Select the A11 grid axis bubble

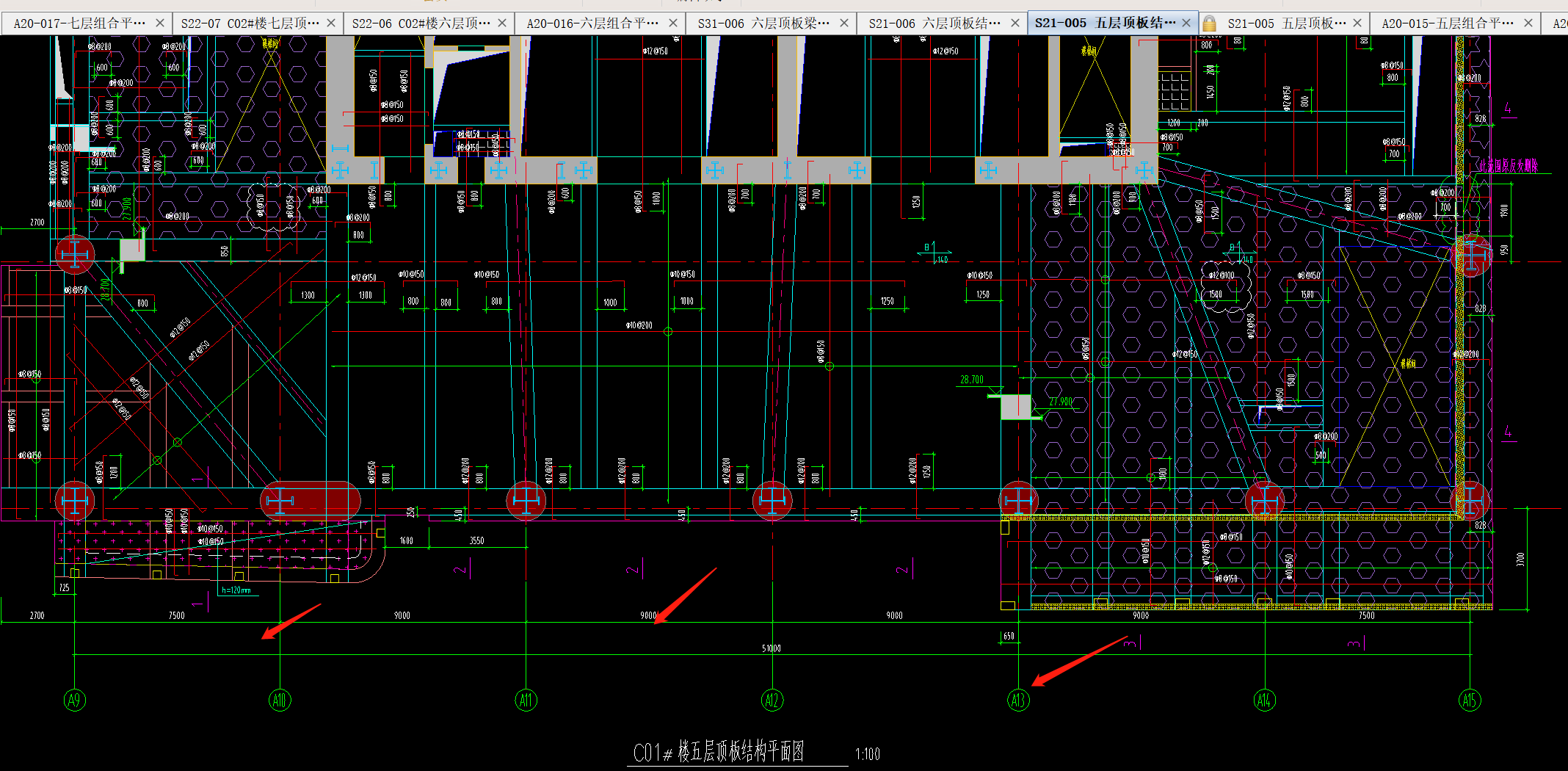[526, 701]
